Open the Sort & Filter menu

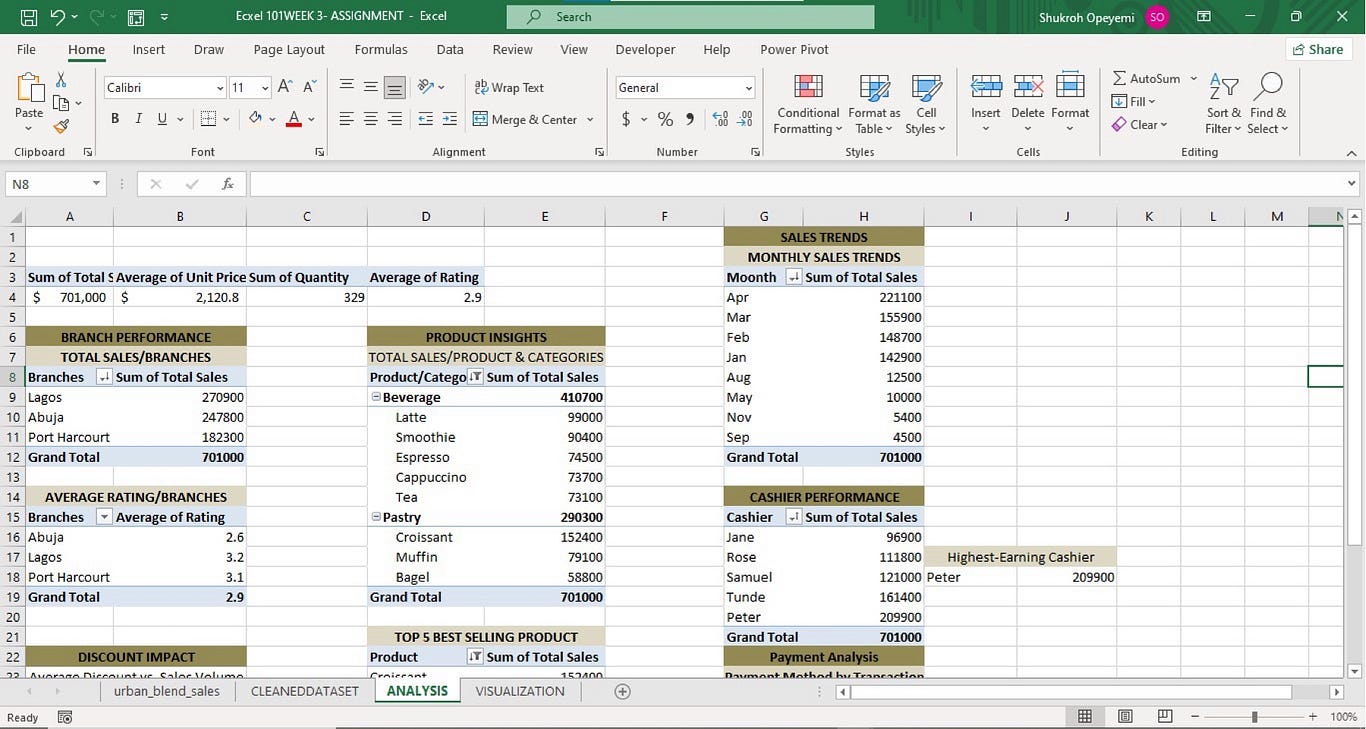tap(1223, 104)
